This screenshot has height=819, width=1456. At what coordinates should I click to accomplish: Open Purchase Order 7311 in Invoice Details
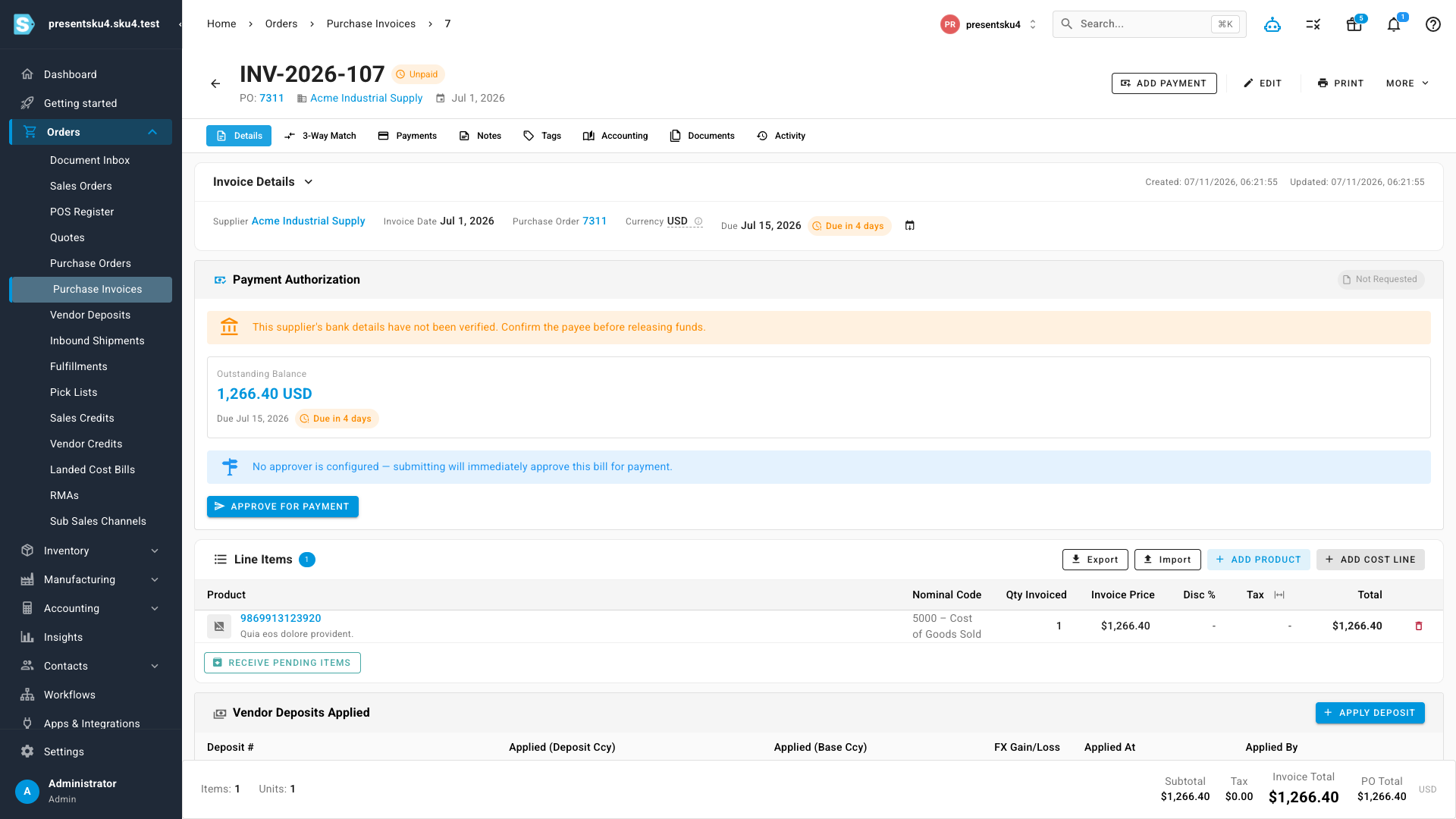point(595,221)
